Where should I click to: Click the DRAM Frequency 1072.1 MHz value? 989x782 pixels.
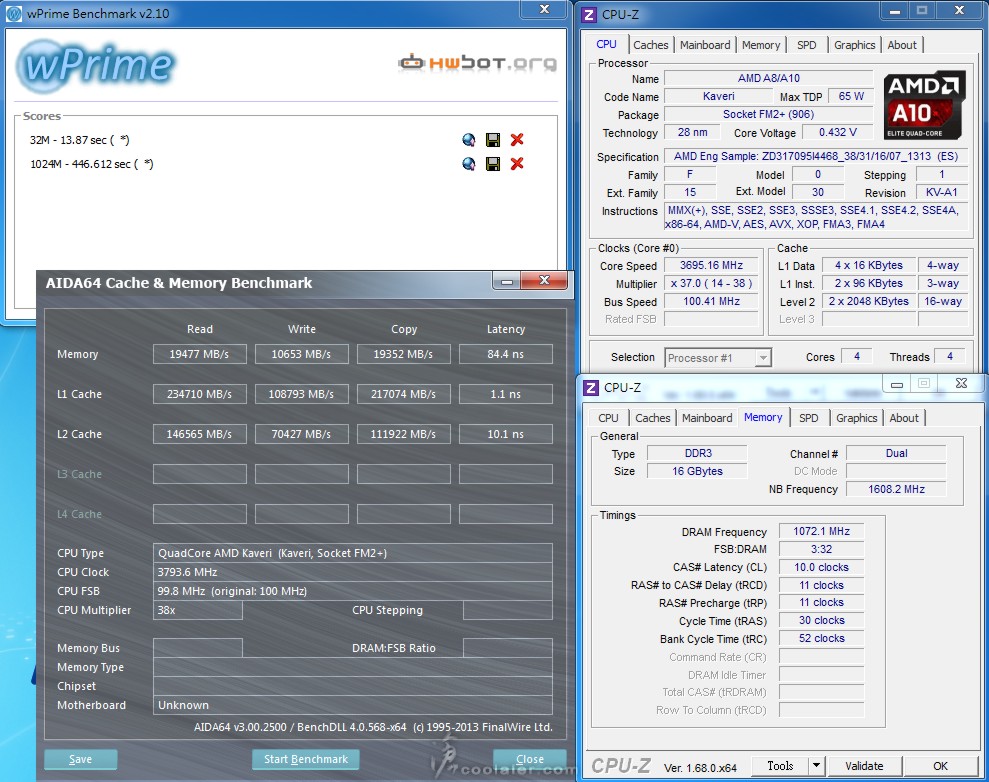(821, 531)
